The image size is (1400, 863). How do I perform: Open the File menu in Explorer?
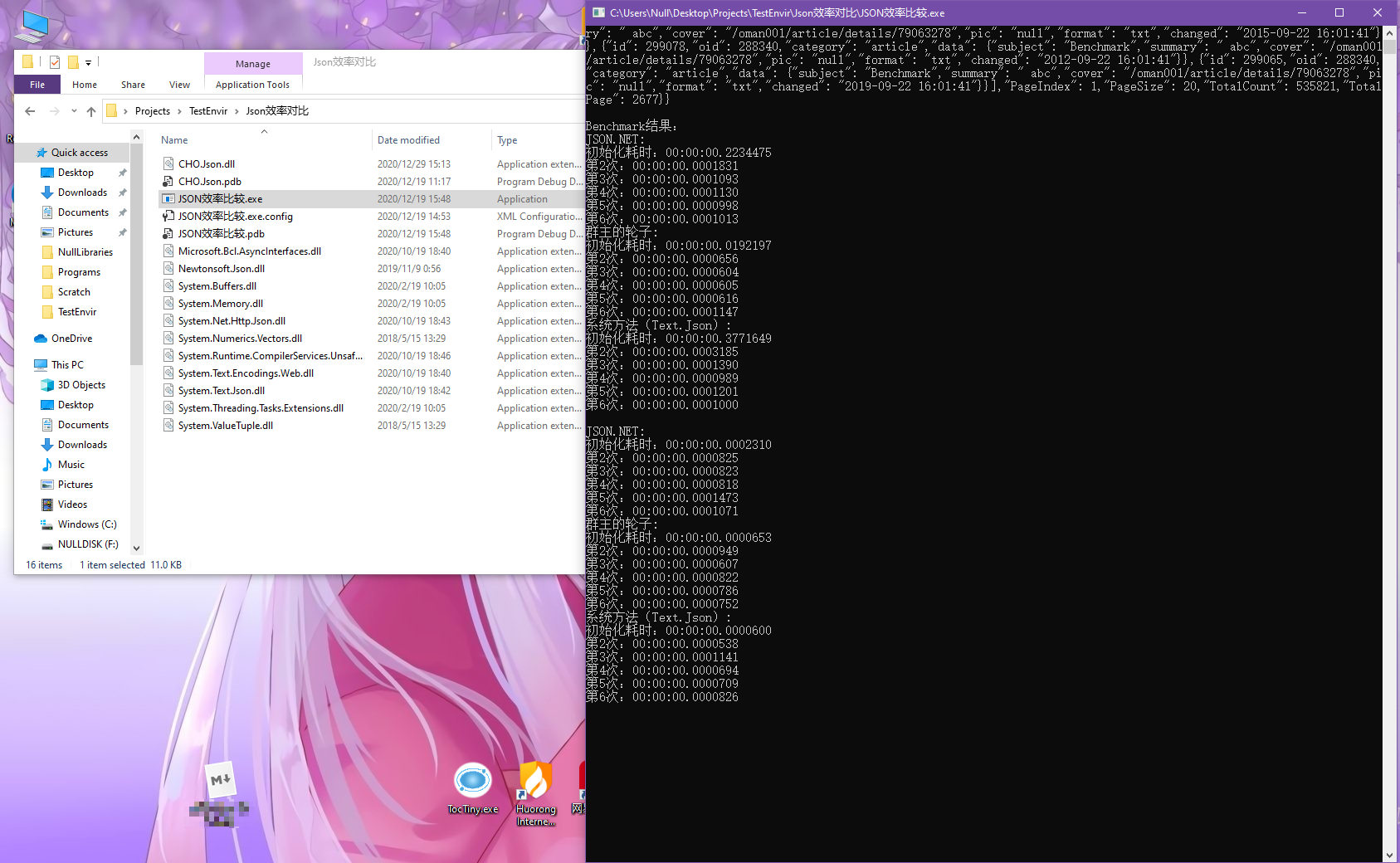37,85
